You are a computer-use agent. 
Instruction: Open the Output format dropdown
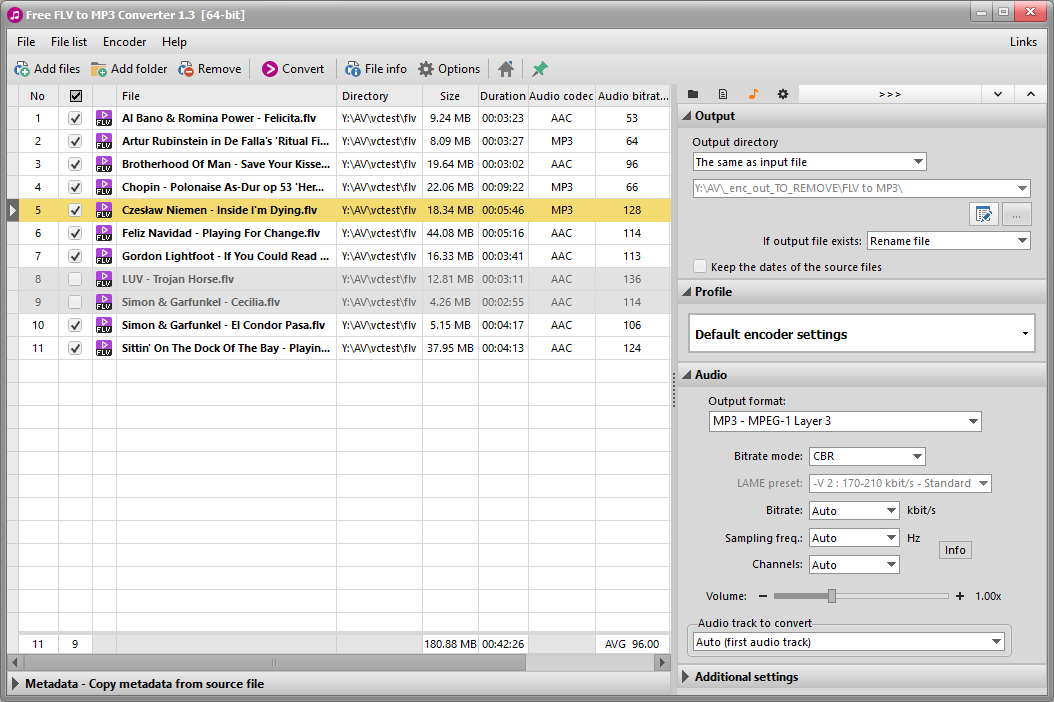click(845, 421)
